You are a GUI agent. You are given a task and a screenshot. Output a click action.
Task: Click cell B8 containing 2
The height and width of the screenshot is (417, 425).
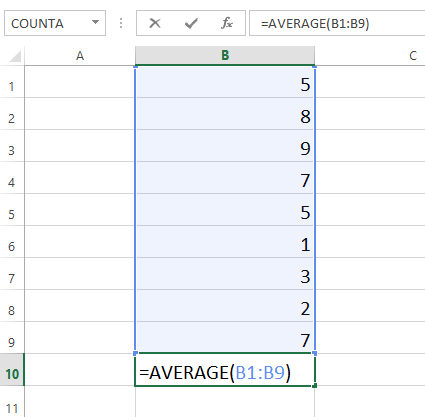click(225, 305)
